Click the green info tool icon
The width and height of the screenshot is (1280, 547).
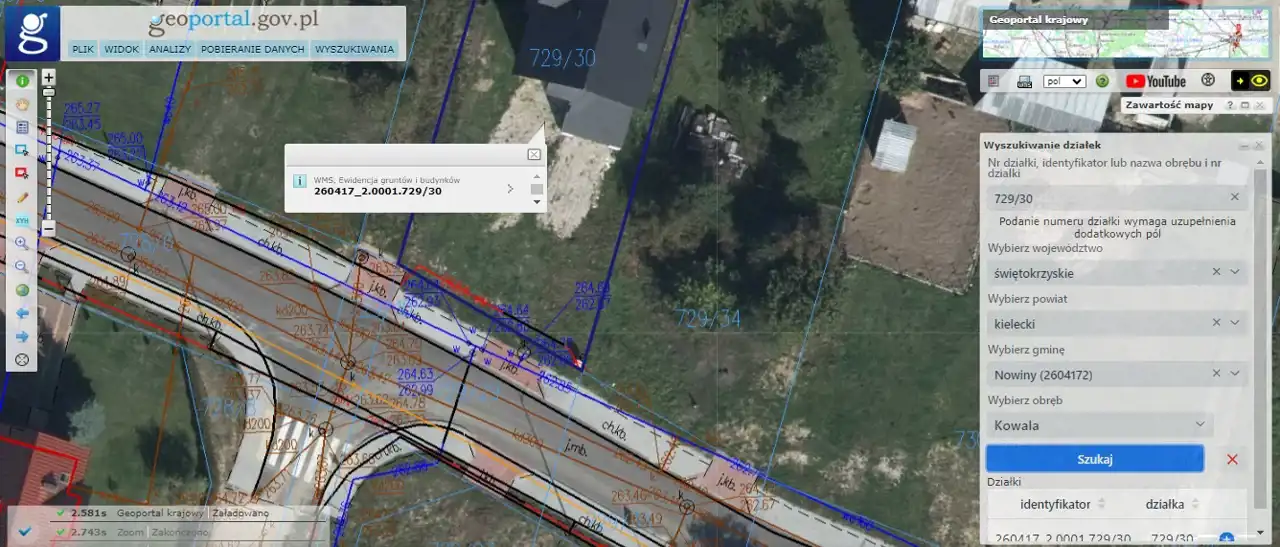[x=21, y=81]
